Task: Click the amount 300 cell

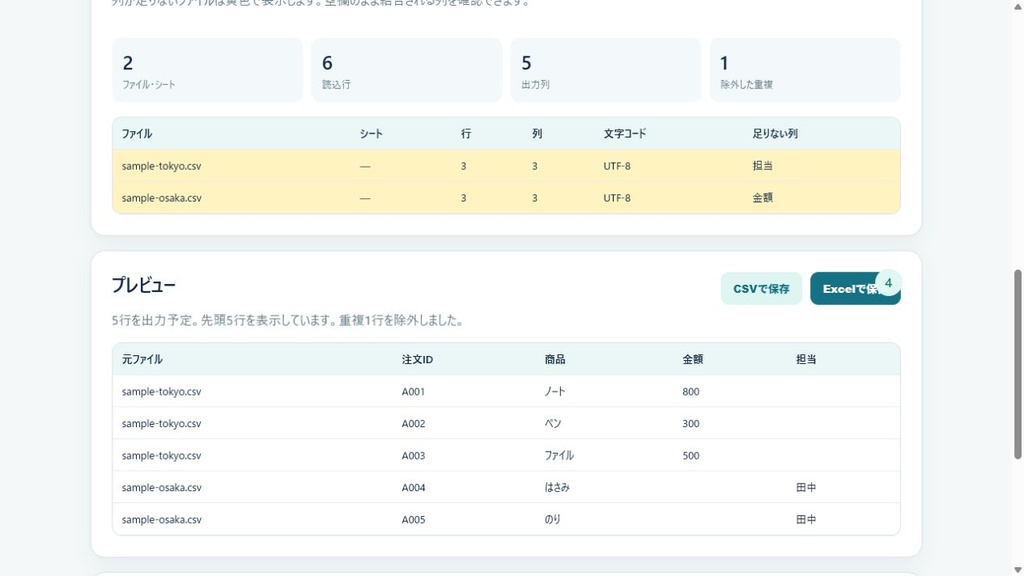Action: click(x=691, y=424)
